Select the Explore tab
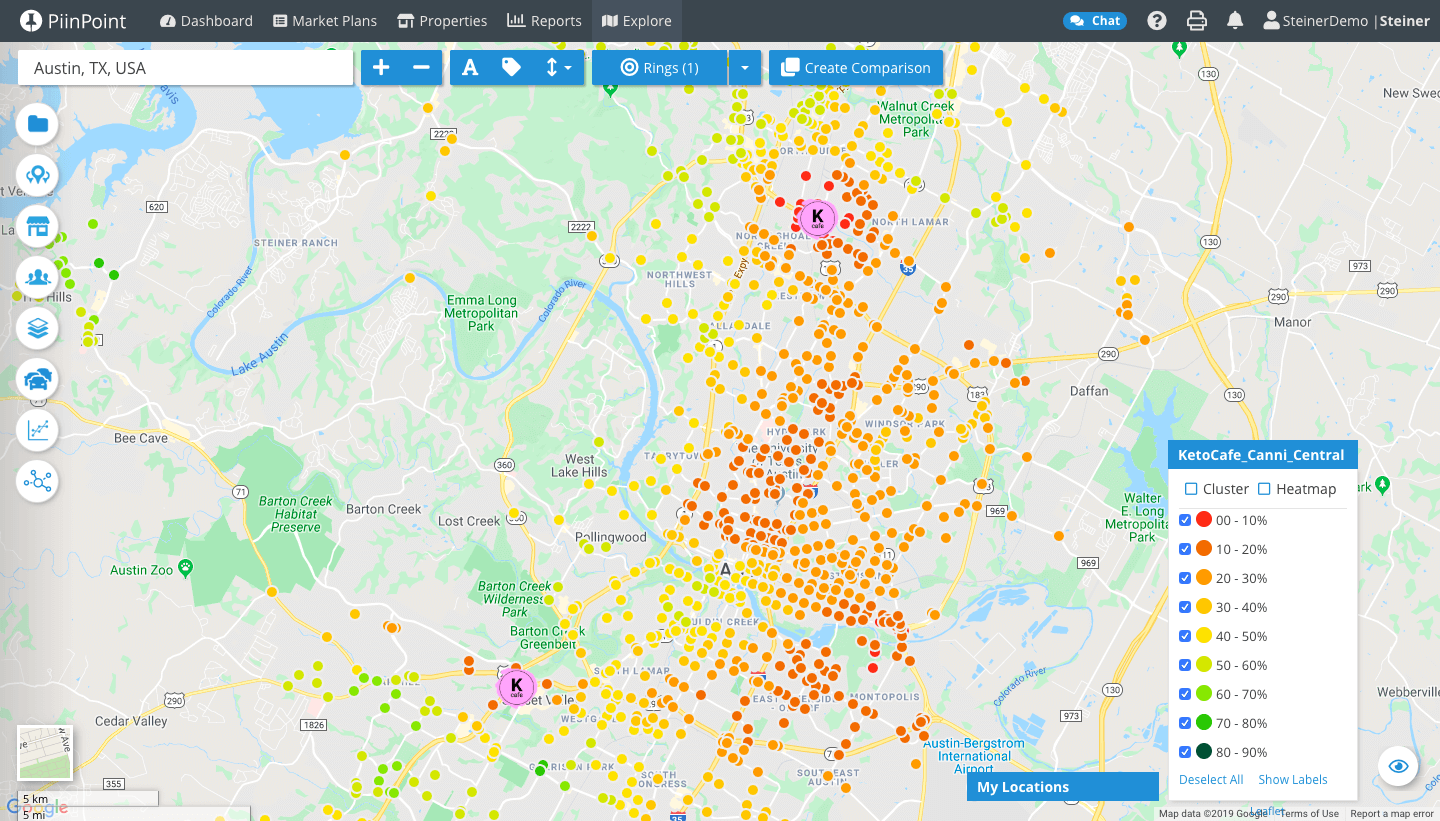Image resolution: width=1440 pixels, height=821 pixels. point(637,21)
